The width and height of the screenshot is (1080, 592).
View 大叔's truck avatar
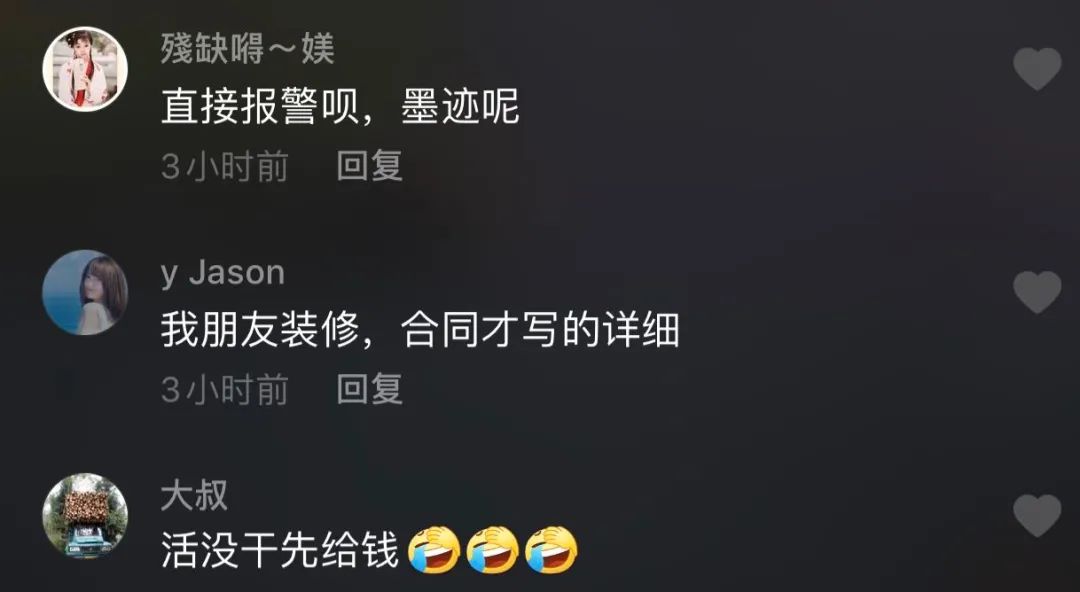tap(85, 516)
